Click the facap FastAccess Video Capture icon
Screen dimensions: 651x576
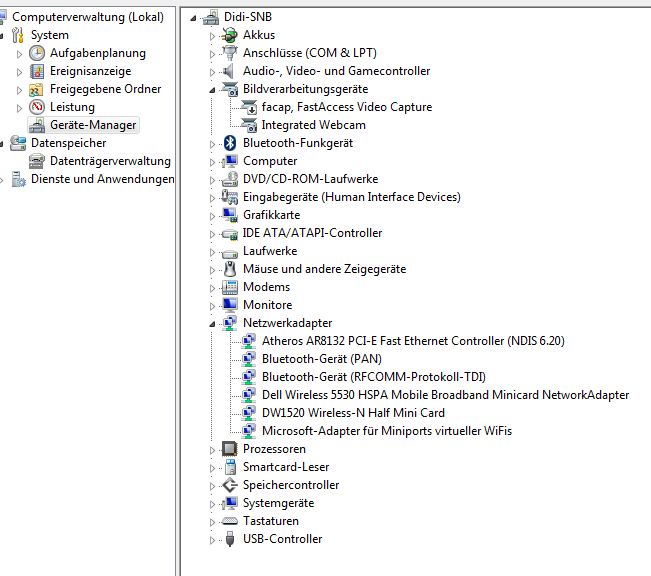[249, 107]
